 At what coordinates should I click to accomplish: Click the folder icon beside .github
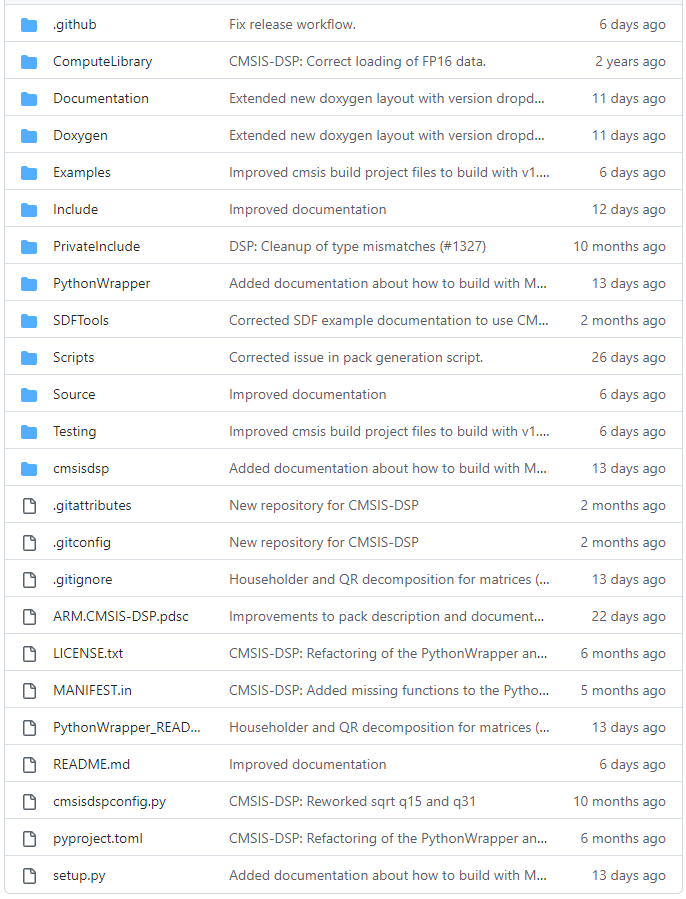(29, 24)
